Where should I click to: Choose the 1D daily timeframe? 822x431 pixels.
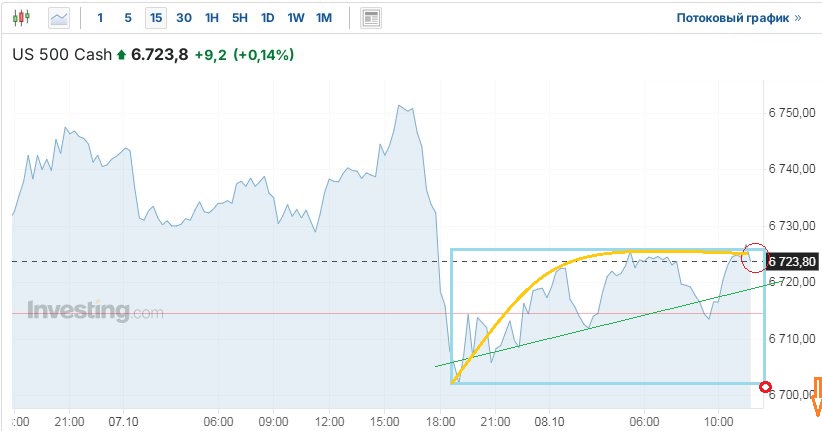coord(268,18)
